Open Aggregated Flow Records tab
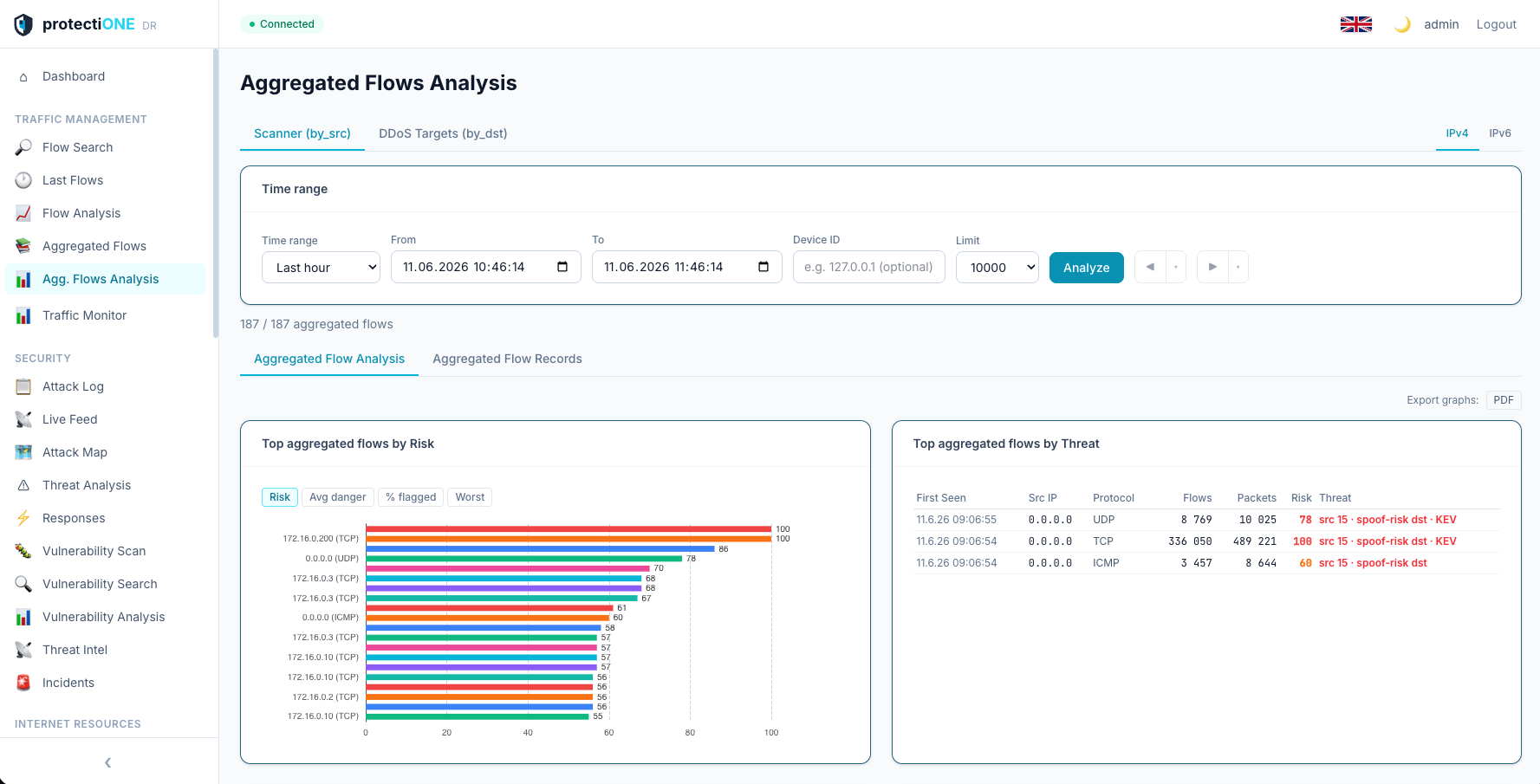This screenshot has width=1540, height=784. [507, 359]
